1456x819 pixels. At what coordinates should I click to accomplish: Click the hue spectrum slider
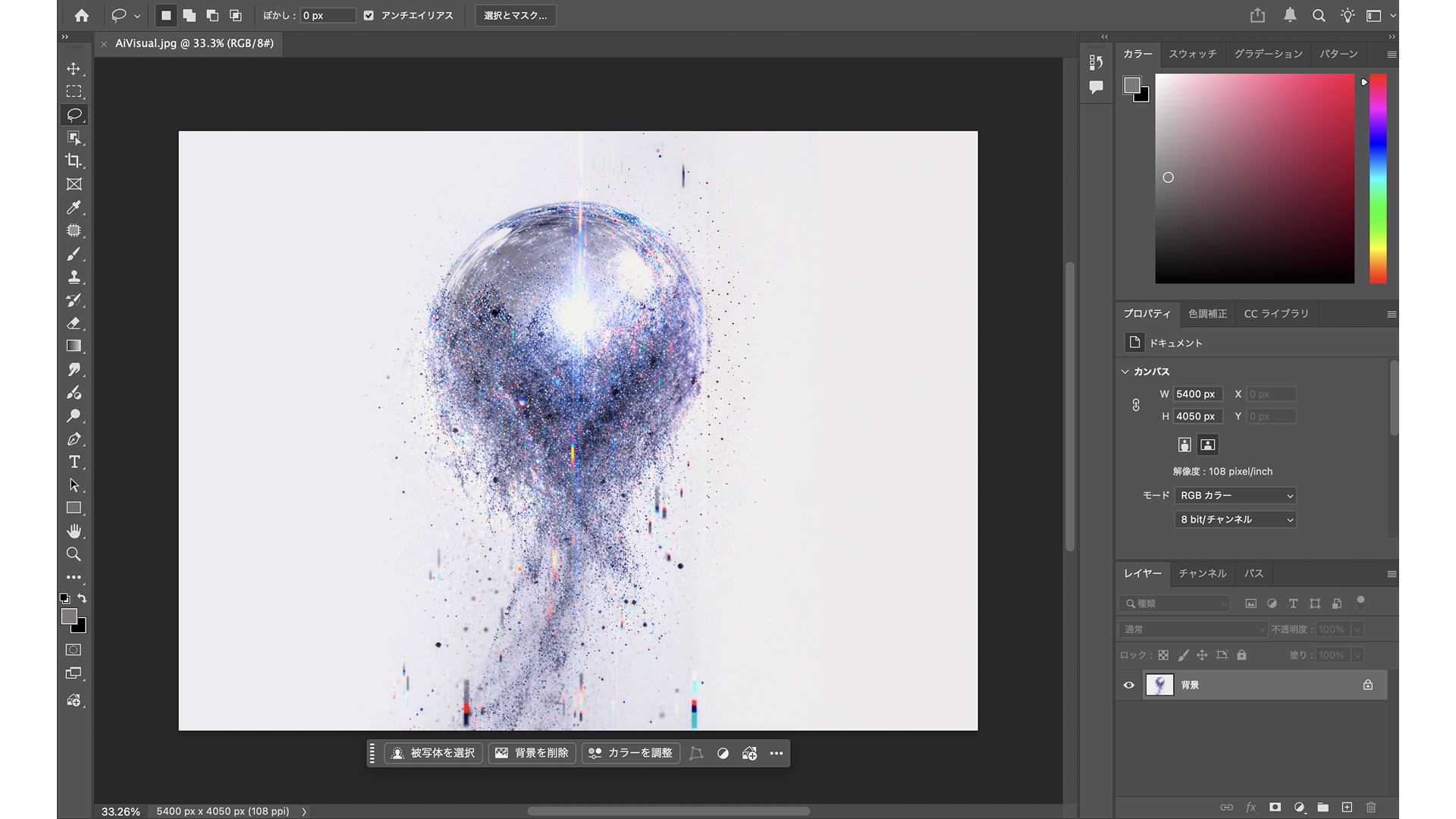pyautogui.click(x=1378, y=178)
